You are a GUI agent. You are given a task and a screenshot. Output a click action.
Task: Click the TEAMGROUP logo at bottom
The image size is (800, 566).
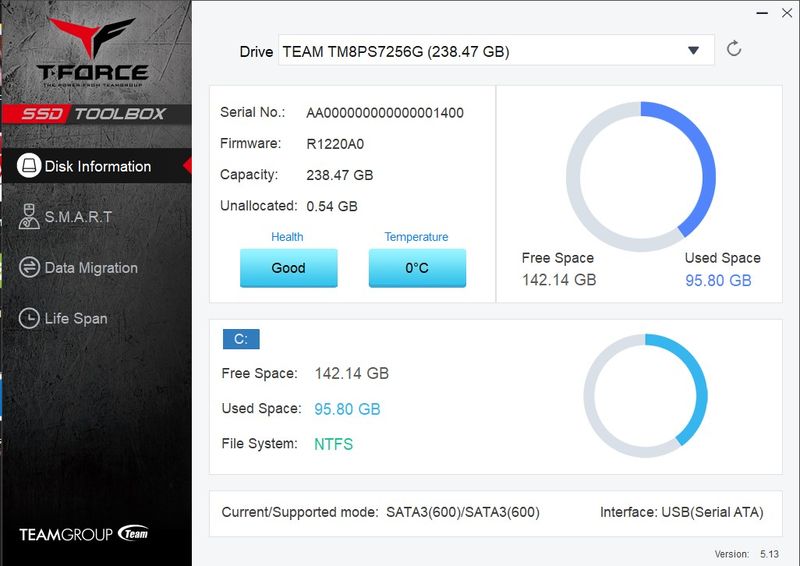tap(84, 533)
